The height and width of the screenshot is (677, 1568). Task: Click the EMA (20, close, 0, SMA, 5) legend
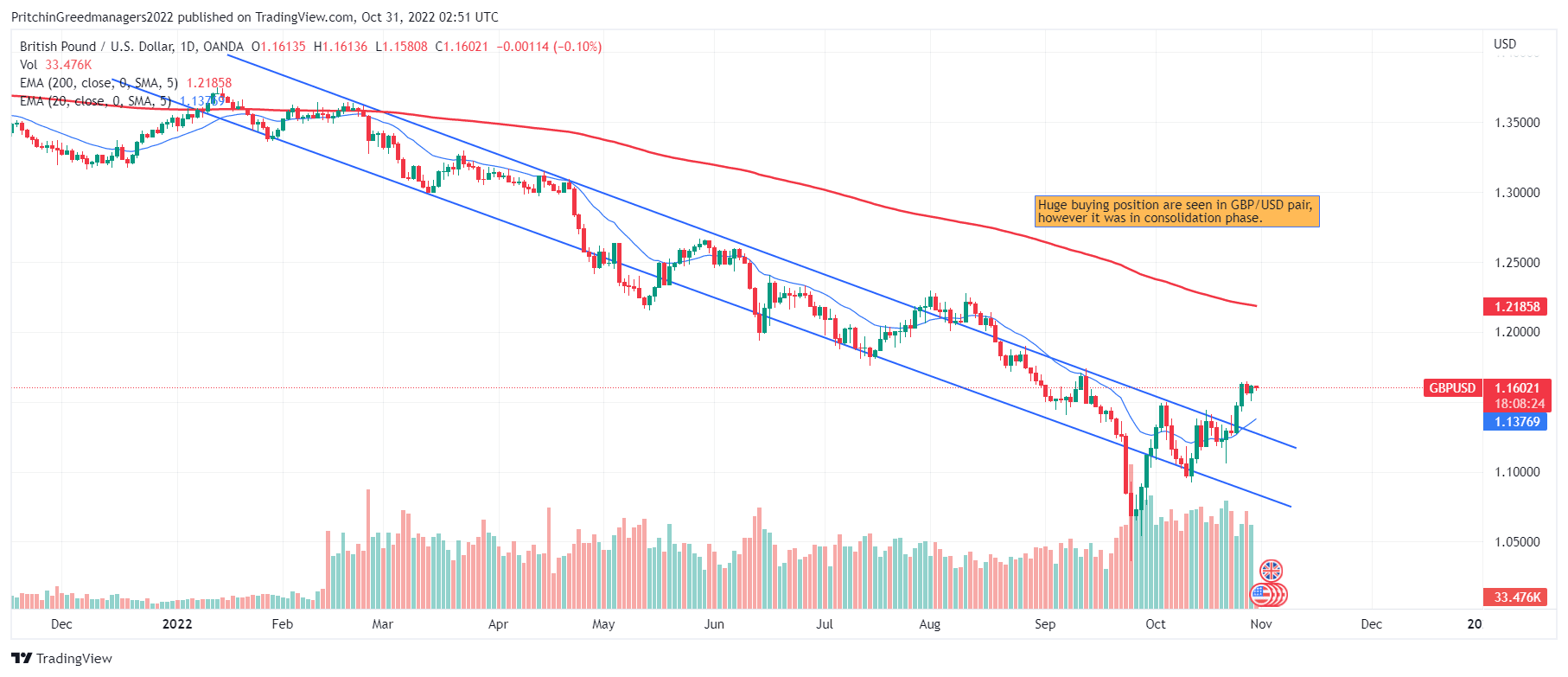95,101
